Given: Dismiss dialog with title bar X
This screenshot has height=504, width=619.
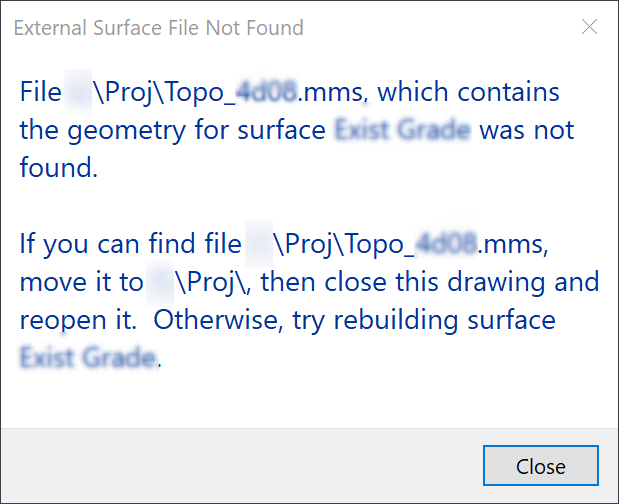Looking at the screenshot, I should [x=589, y=28].
